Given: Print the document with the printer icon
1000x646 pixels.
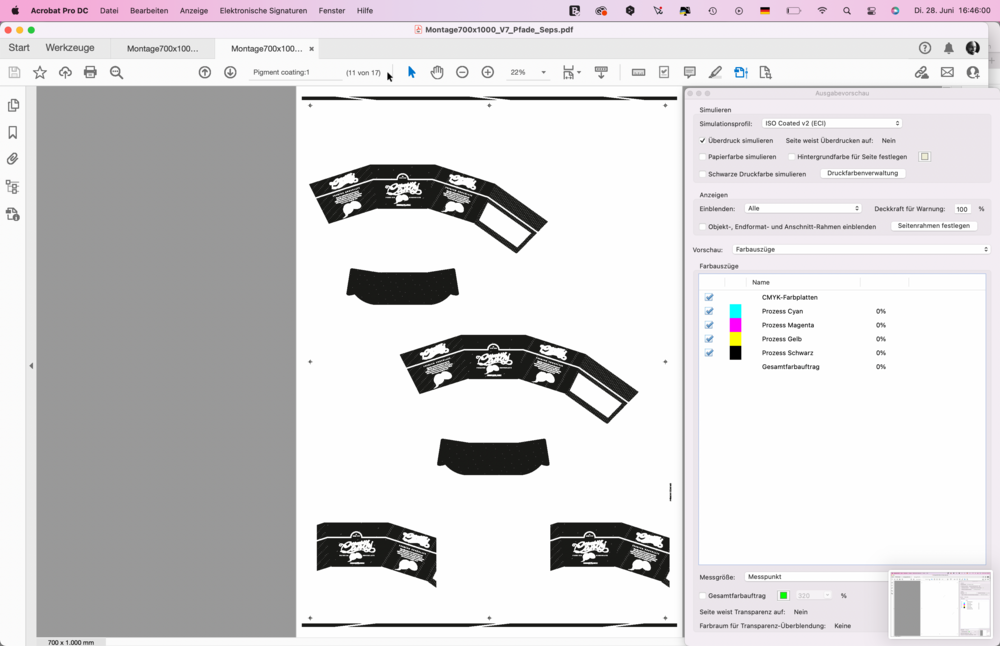Looking at the screenshot, I should click(x=91, y=73).
